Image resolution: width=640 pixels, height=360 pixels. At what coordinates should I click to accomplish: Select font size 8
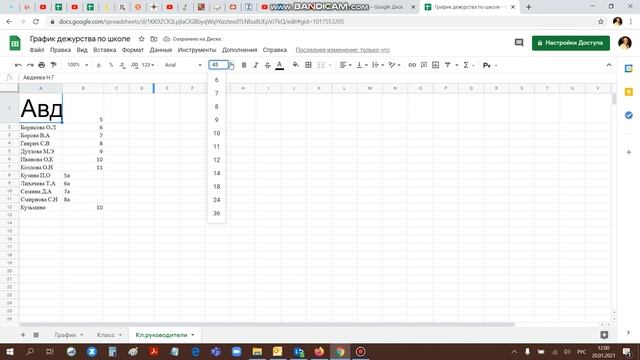[x=216, y=107]
